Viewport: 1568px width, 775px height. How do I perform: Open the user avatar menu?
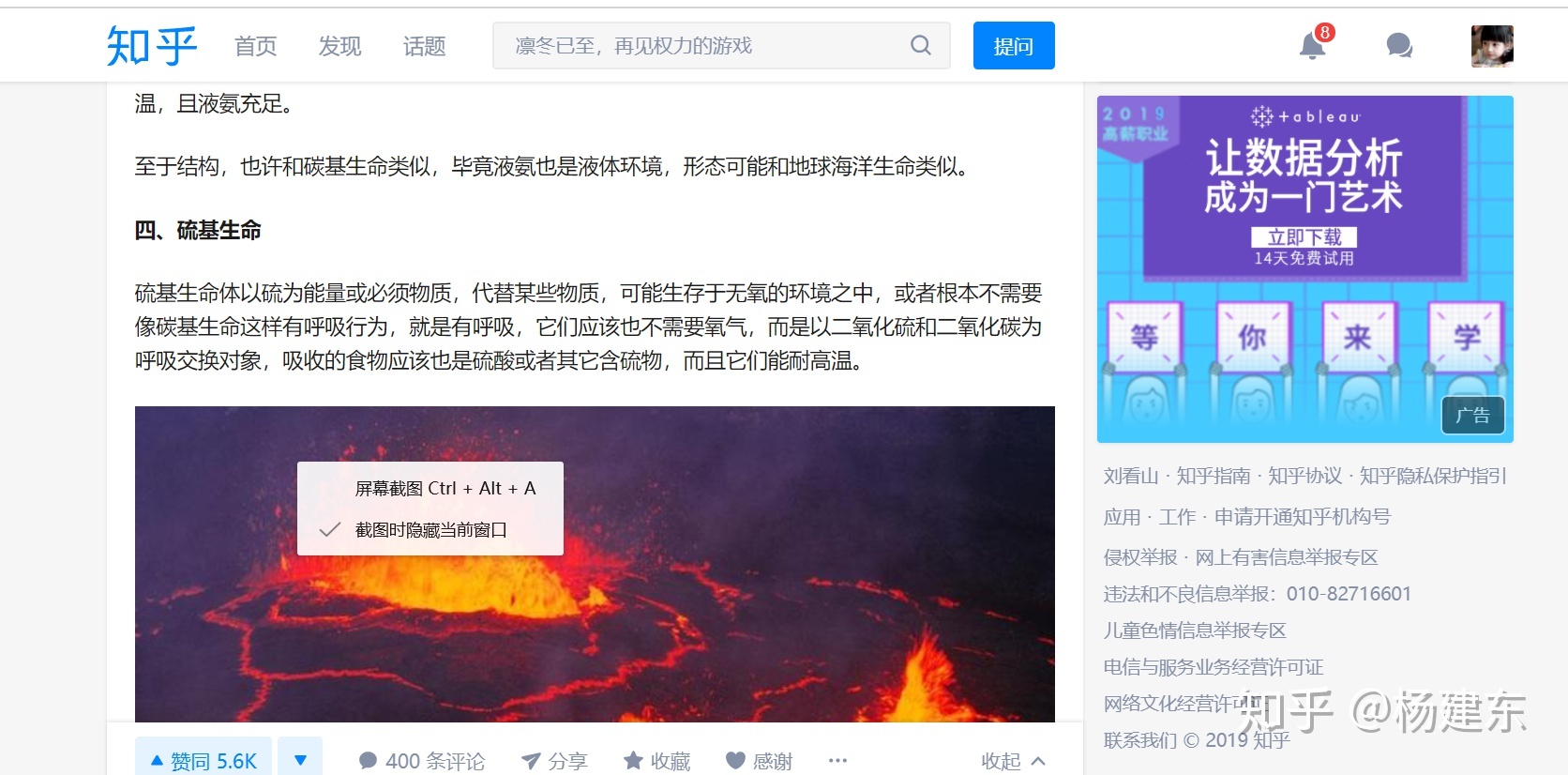[1492, 46]
